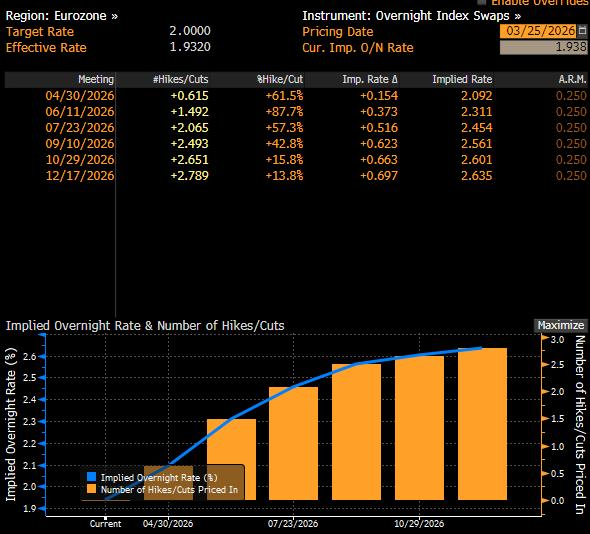Image resolution: width=590 pixels, height=534 pixels.
Task: Click the blue Implied Overnight Rate legend swatch
Action: (91, 477)
